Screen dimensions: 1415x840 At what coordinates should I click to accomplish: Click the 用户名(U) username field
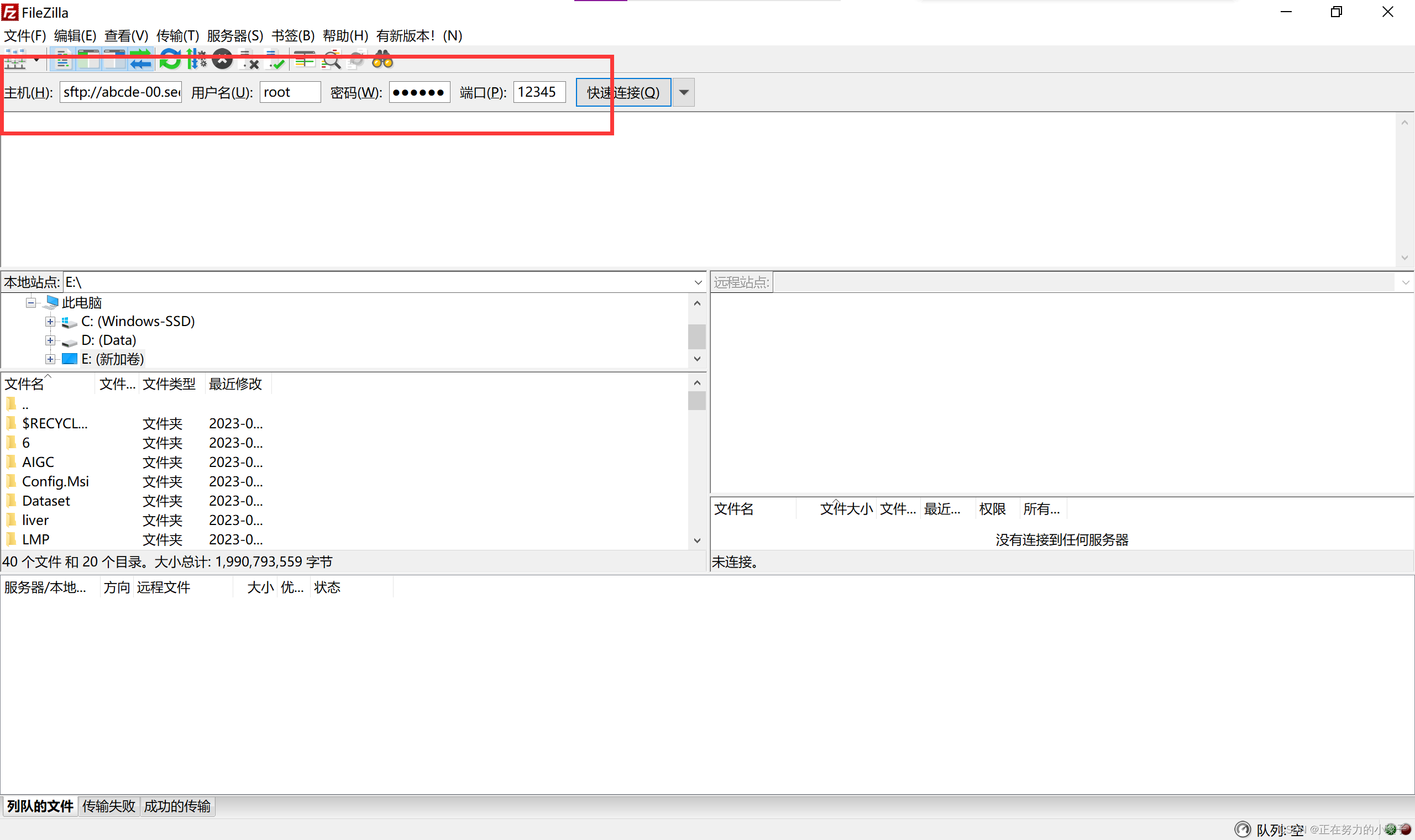290,92
